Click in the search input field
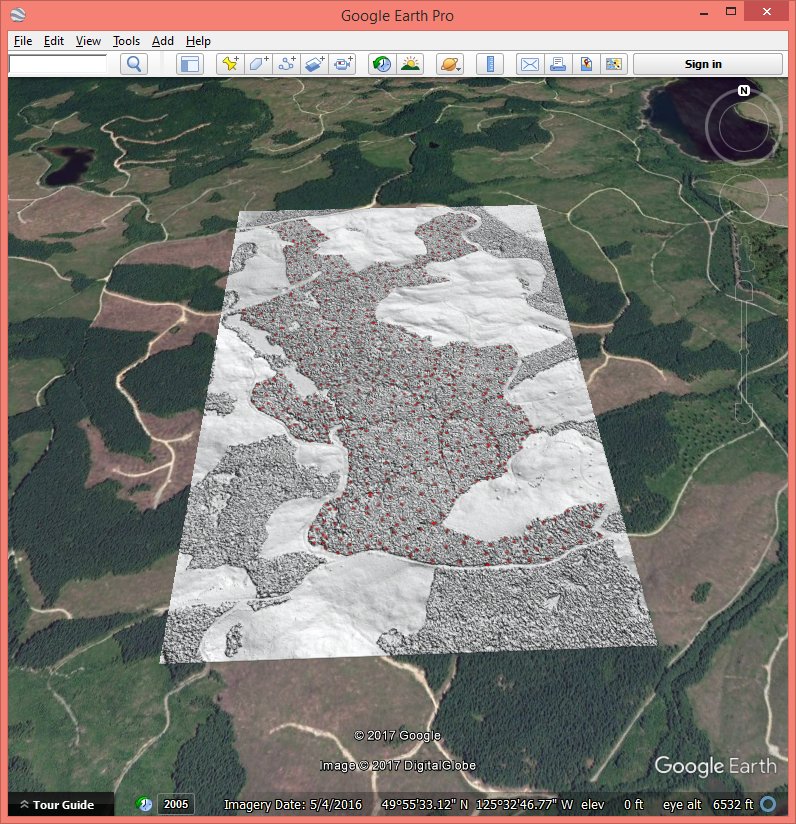 (58, 64)
